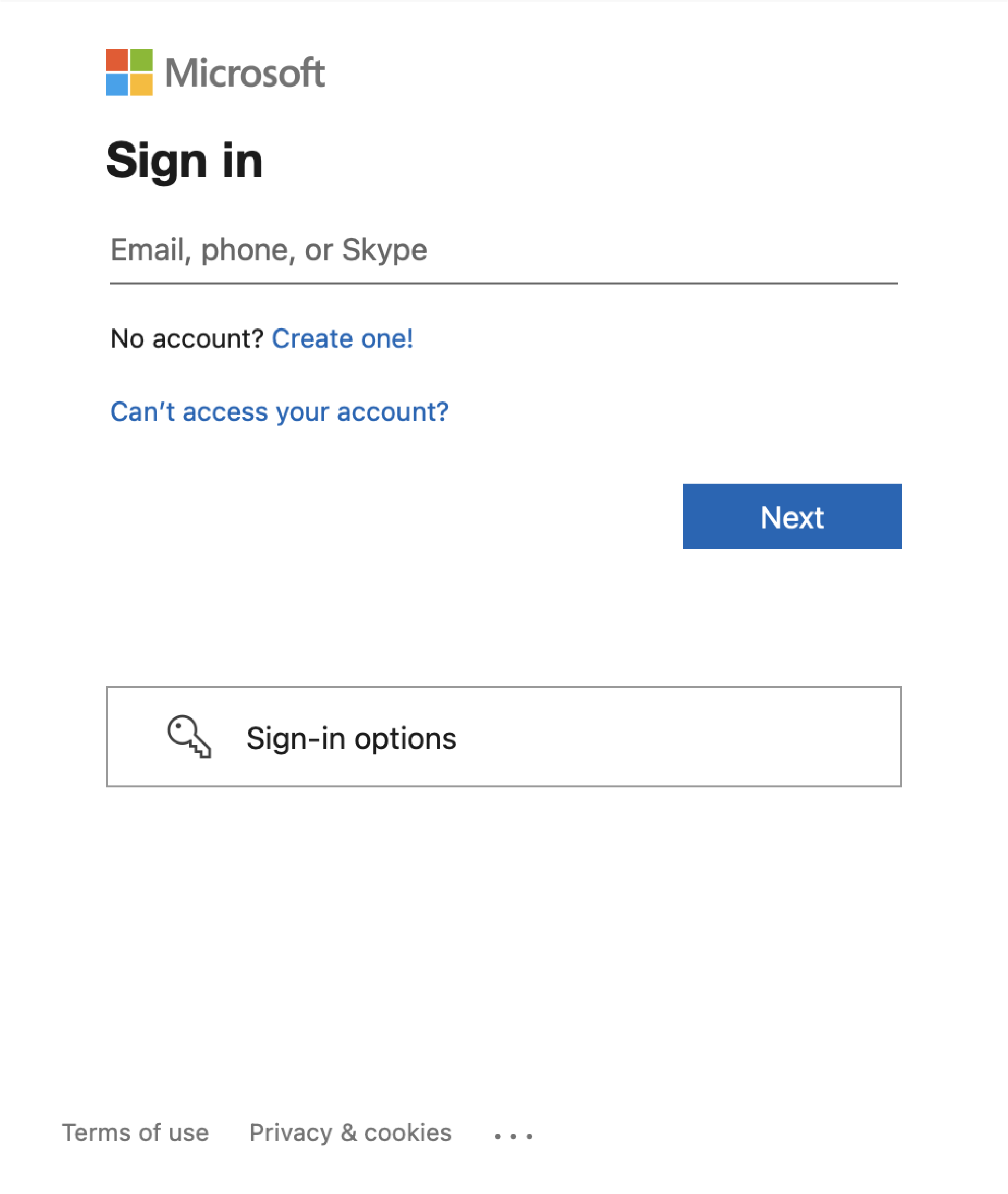Click the underline of the email input
The width and height of the screenshot is (1008, 1194).
tap(504, 282)
